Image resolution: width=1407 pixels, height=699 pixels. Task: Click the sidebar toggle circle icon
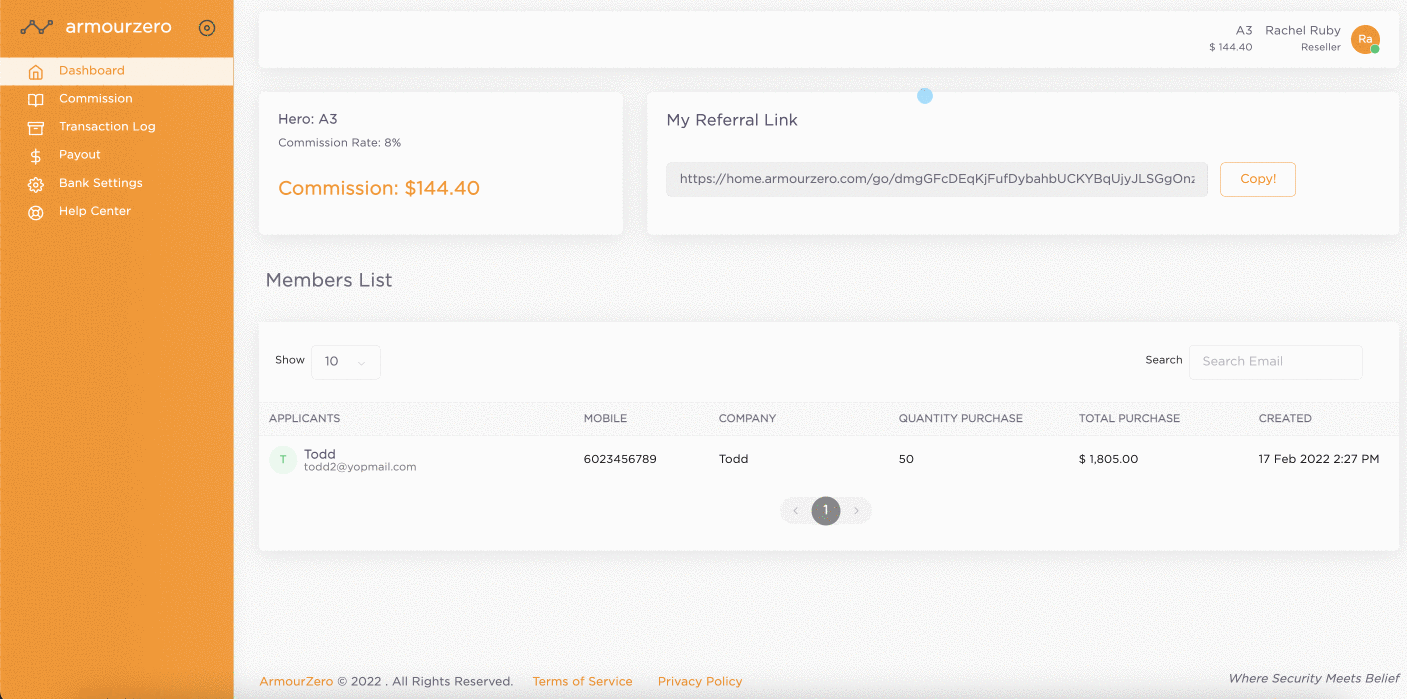click(207, 28)
